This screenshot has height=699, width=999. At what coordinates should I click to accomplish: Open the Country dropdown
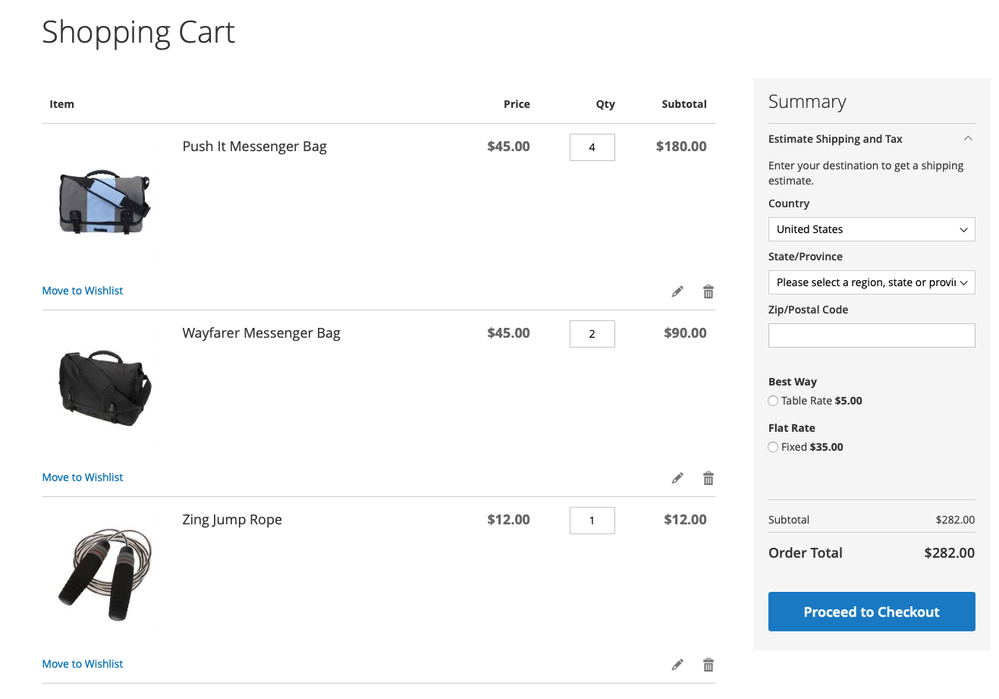point(870,229)
